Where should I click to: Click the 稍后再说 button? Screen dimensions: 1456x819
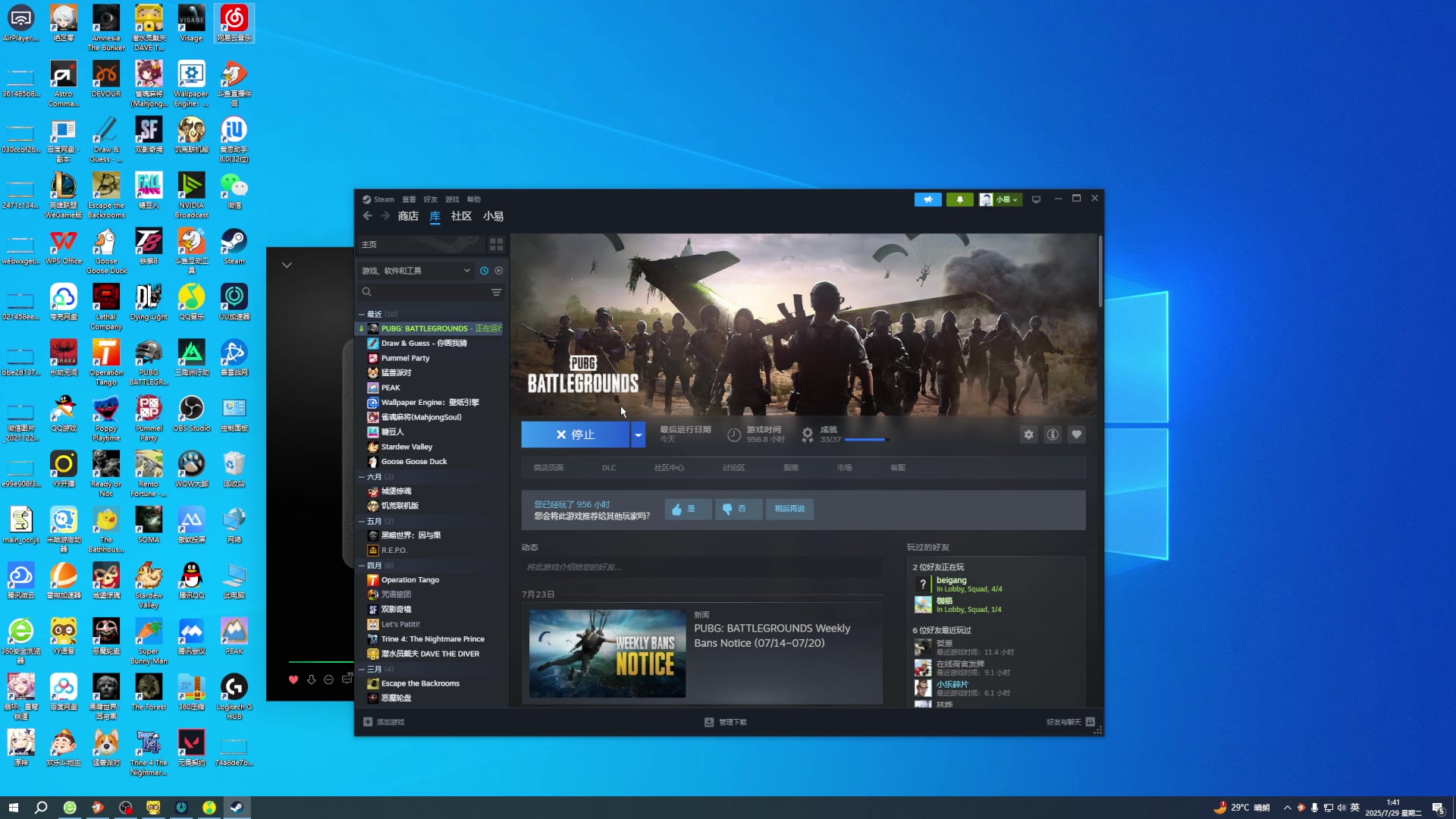789,509
